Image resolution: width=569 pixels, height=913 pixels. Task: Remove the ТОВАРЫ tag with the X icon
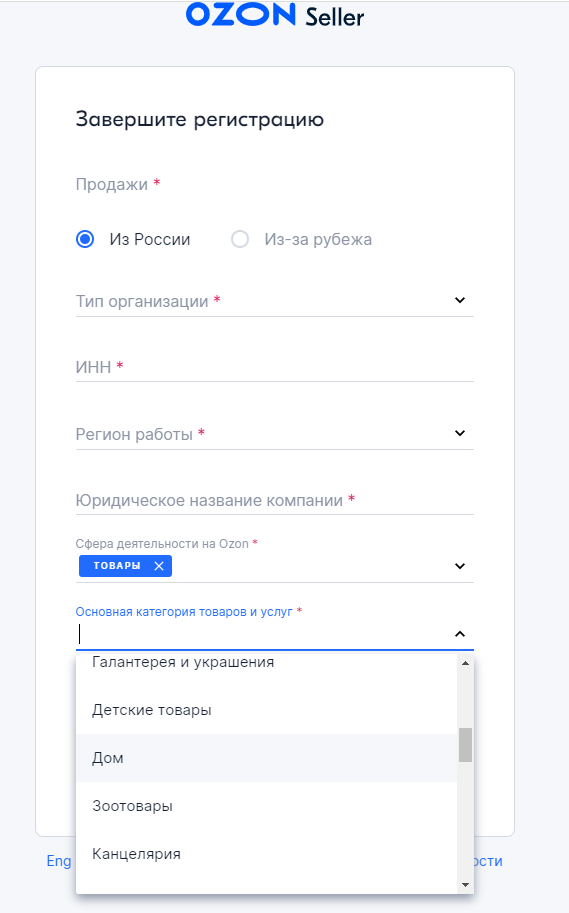[158, 566]
